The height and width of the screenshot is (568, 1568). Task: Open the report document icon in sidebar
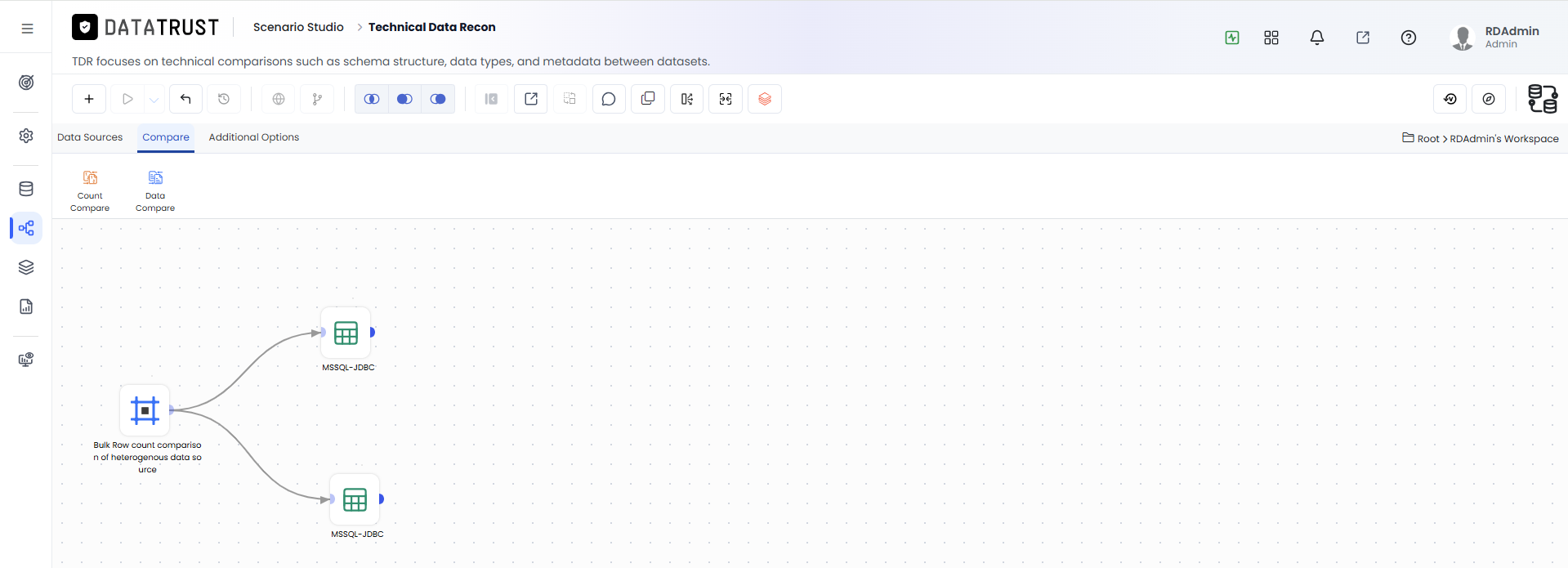26,306
